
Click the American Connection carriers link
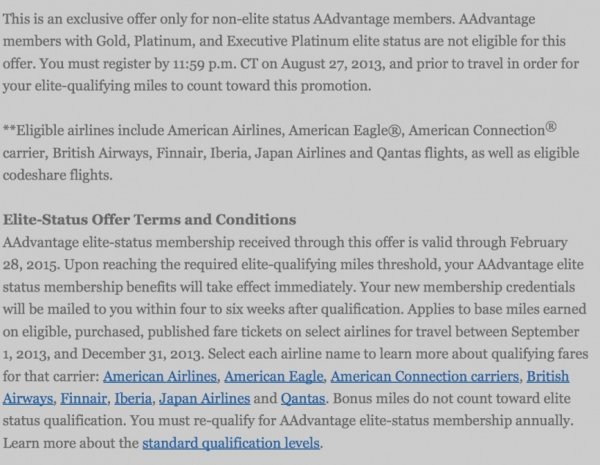(423, 377)
